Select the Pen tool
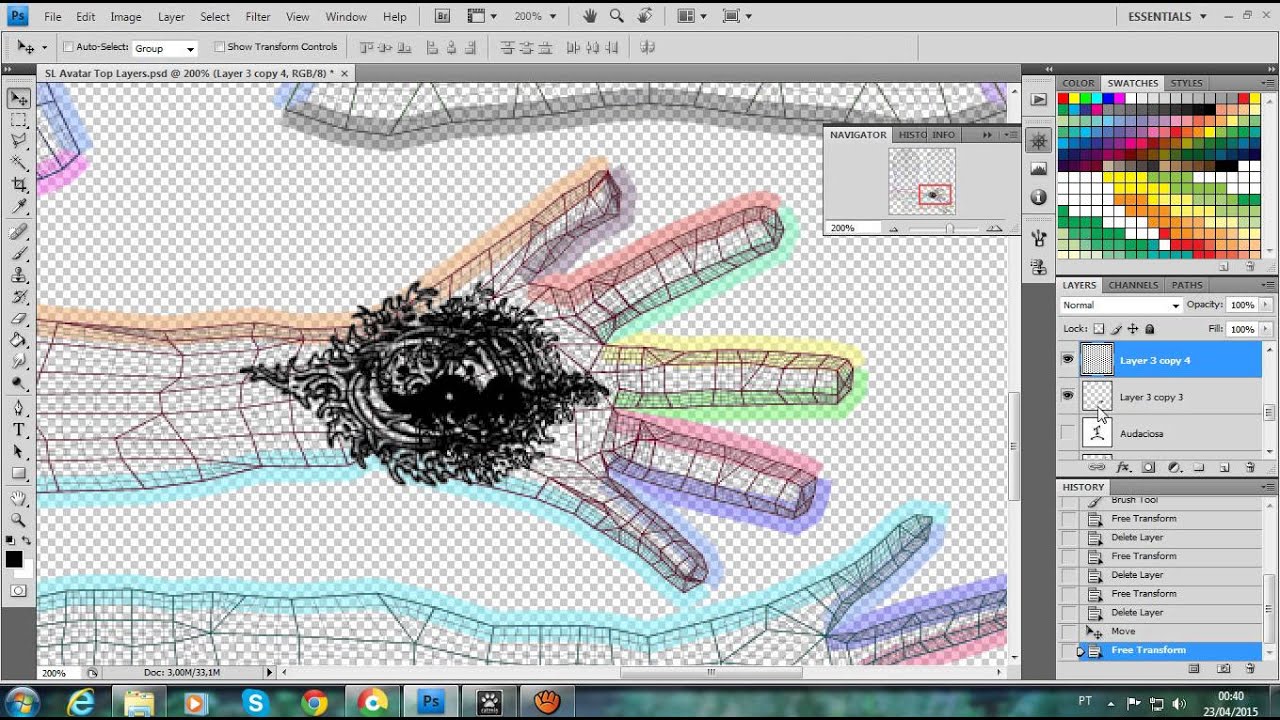This screenshot has width=1280, height=720. pyautogui.click(x=19, y=408)
